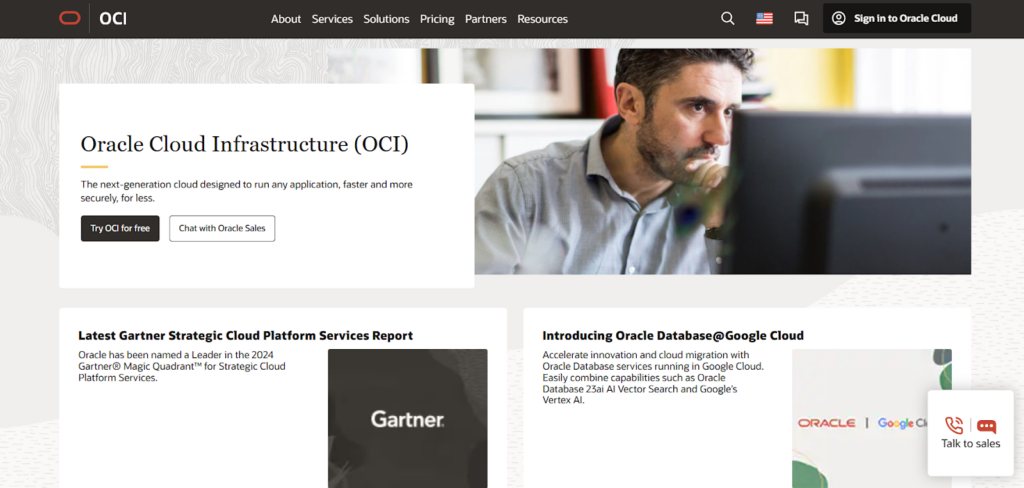1024x488 pixels.
Task: Open the Partners menu
Action: coord(486,19)
